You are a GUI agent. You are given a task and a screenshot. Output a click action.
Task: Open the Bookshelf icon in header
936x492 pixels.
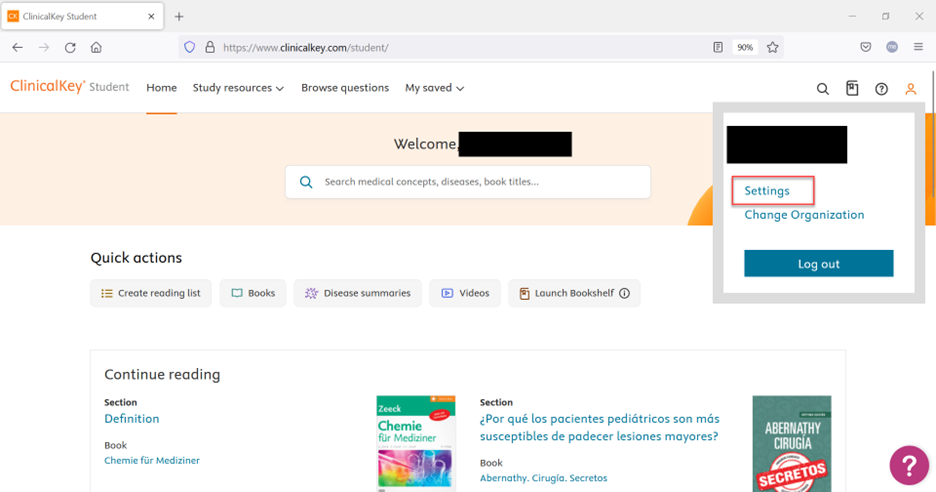coord(852,89)
